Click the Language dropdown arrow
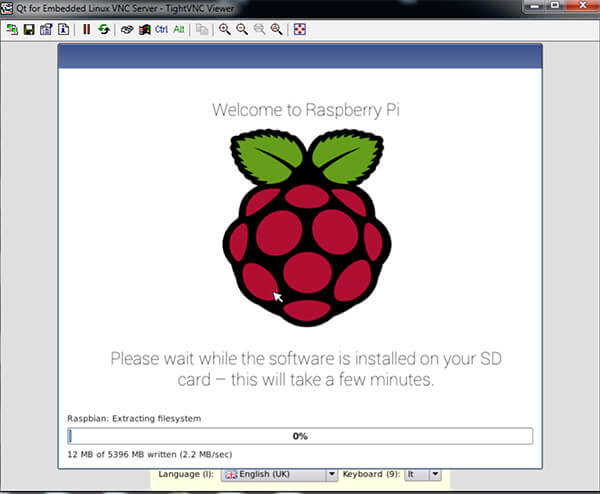The height and width of the screenshot is (494, 600). pos(332,474)
